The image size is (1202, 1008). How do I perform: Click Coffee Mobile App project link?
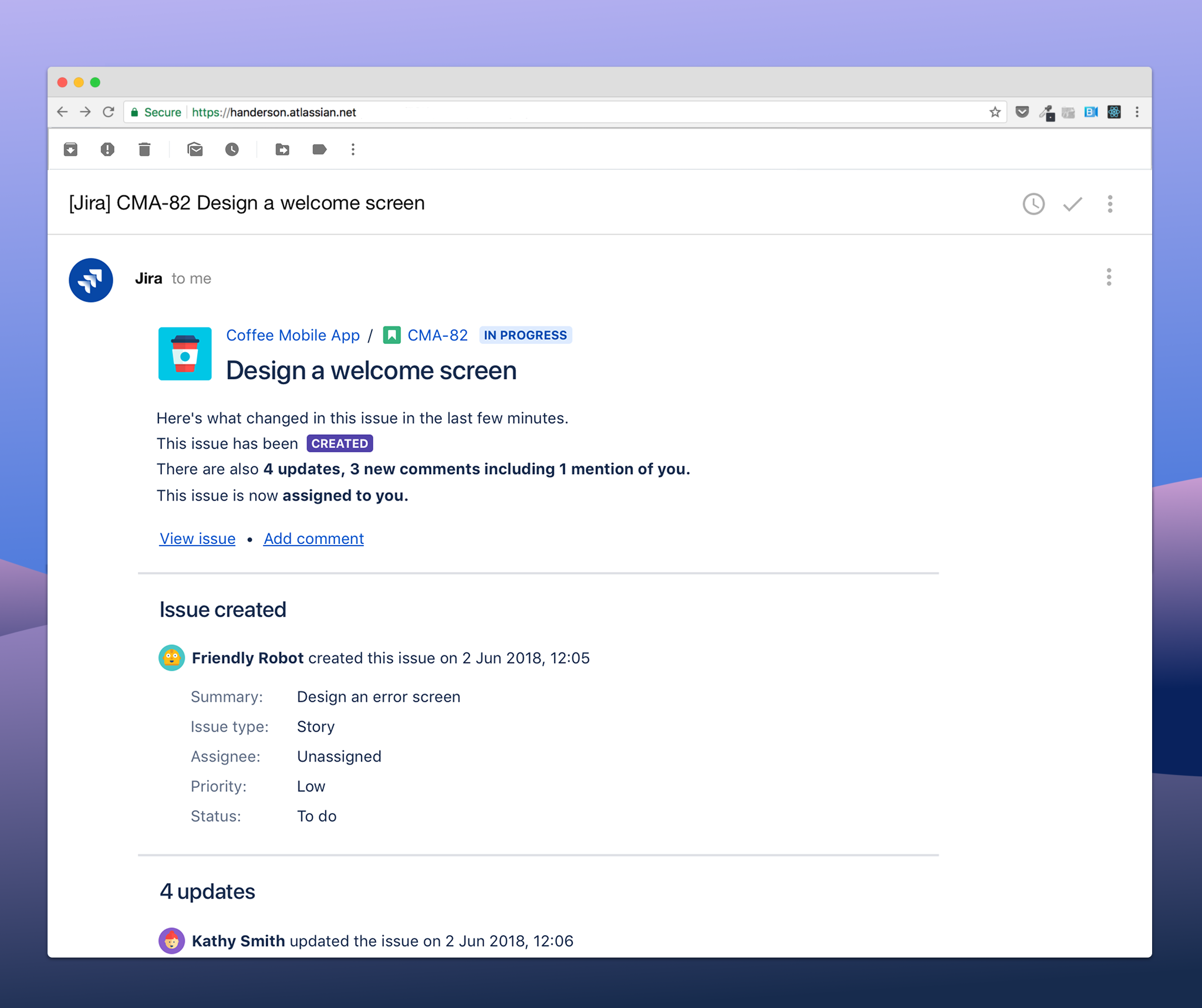pyautogui.click(x=292, y=335)
